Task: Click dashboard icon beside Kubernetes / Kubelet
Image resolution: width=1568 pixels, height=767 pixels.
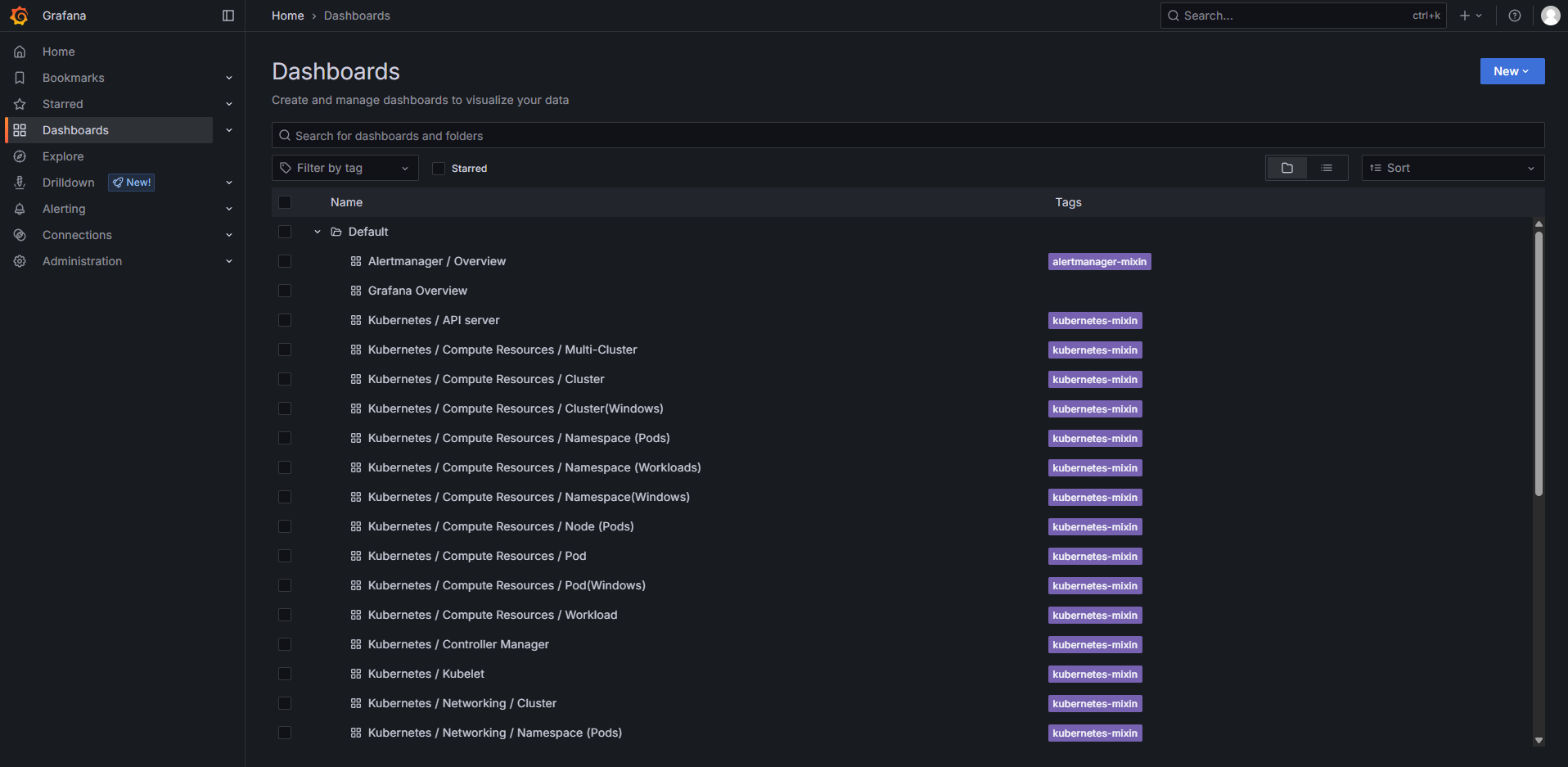Action: [356, 674]
